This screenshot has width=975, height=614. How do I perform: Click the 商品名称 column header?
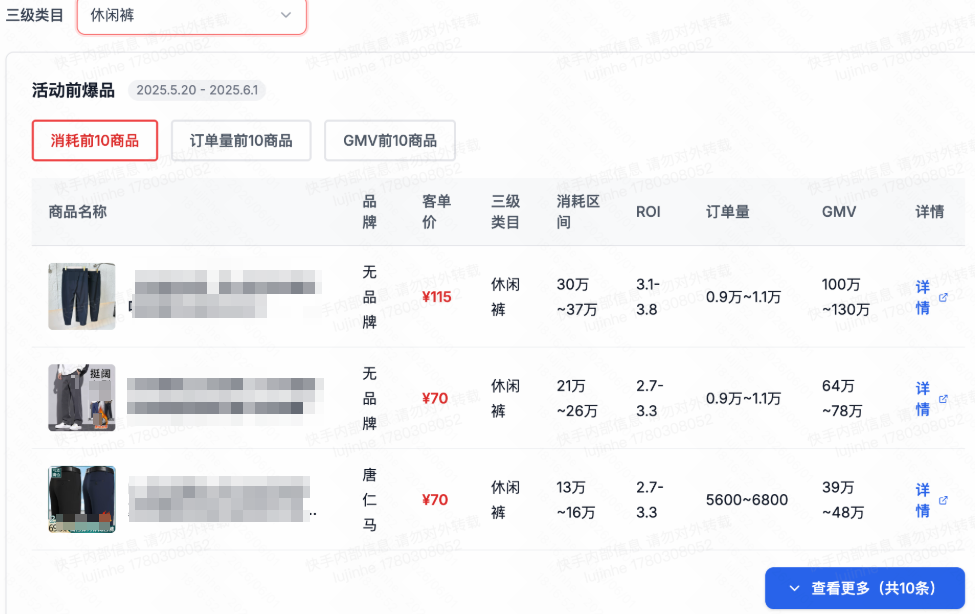(78, 212)
